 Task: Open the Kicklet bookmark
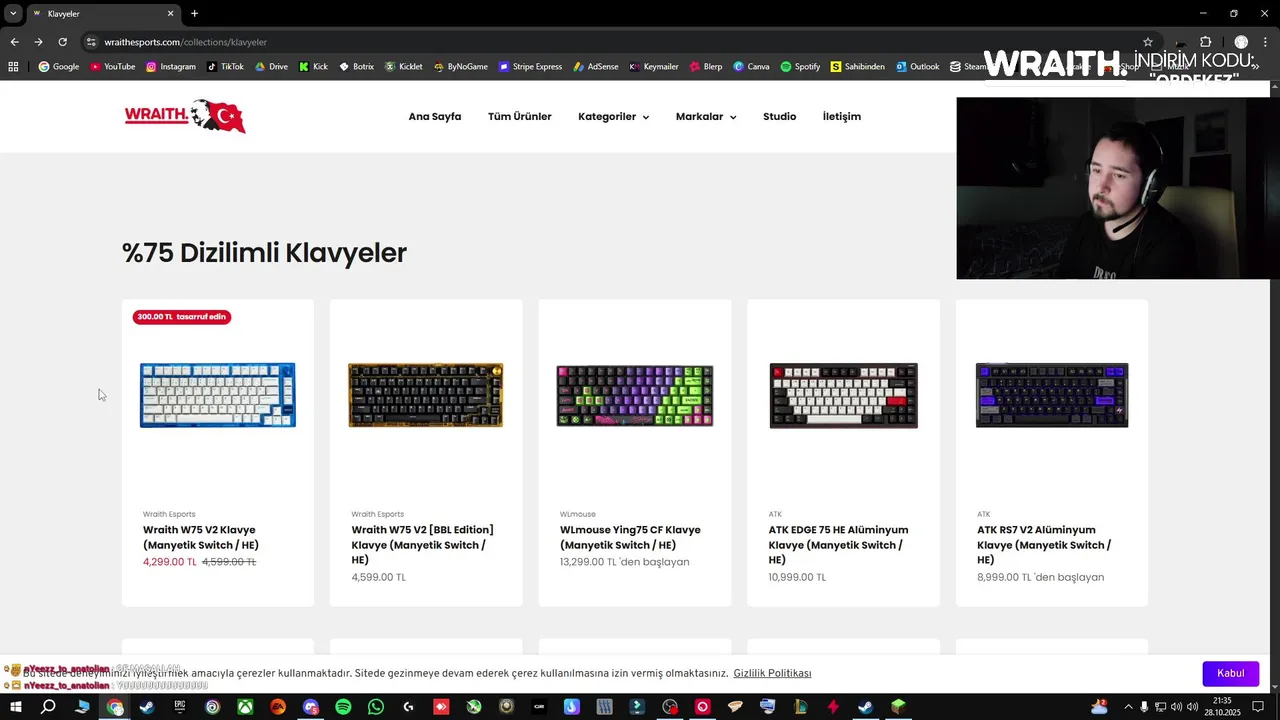404,67
